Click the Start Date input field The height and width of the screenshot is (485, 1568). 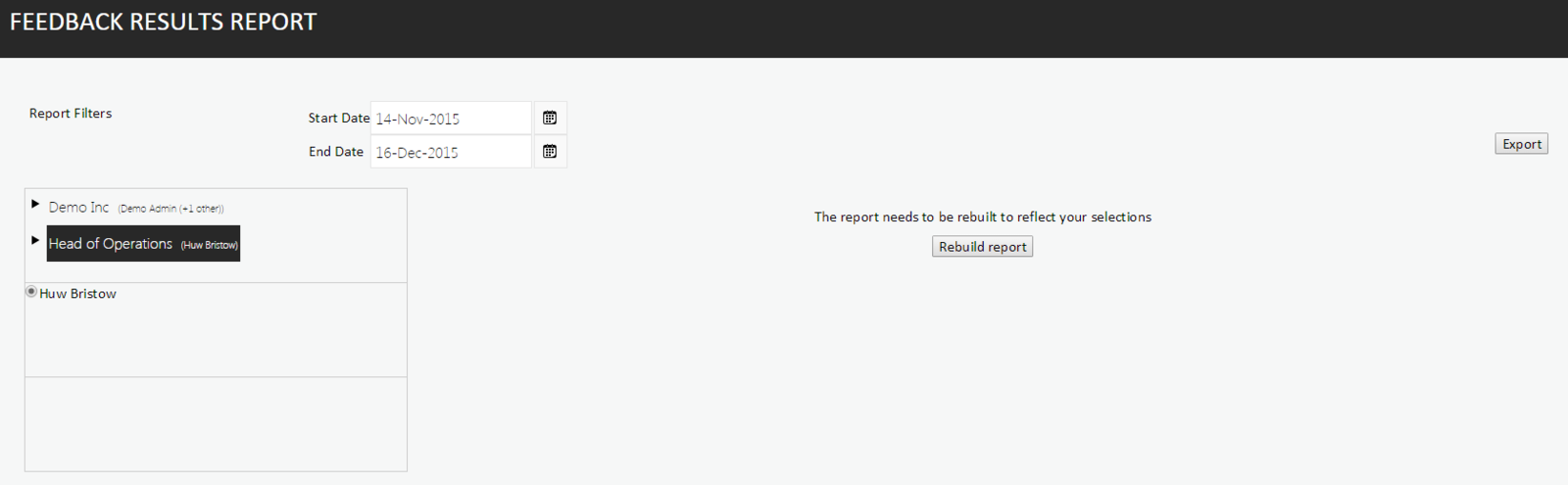tap(450, 119)
